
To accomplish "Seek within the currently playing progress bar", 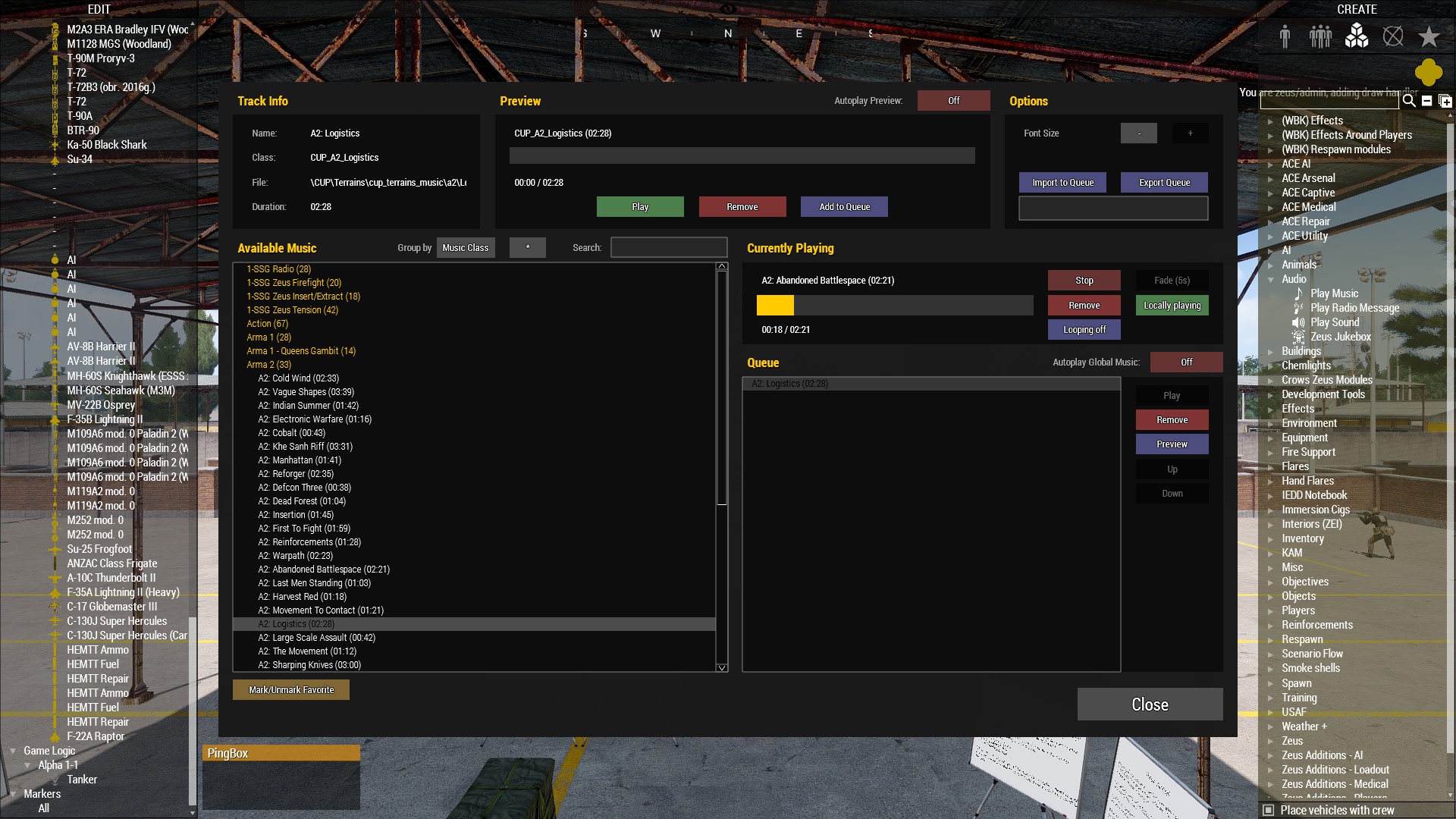I will click(x=895, y=306).
